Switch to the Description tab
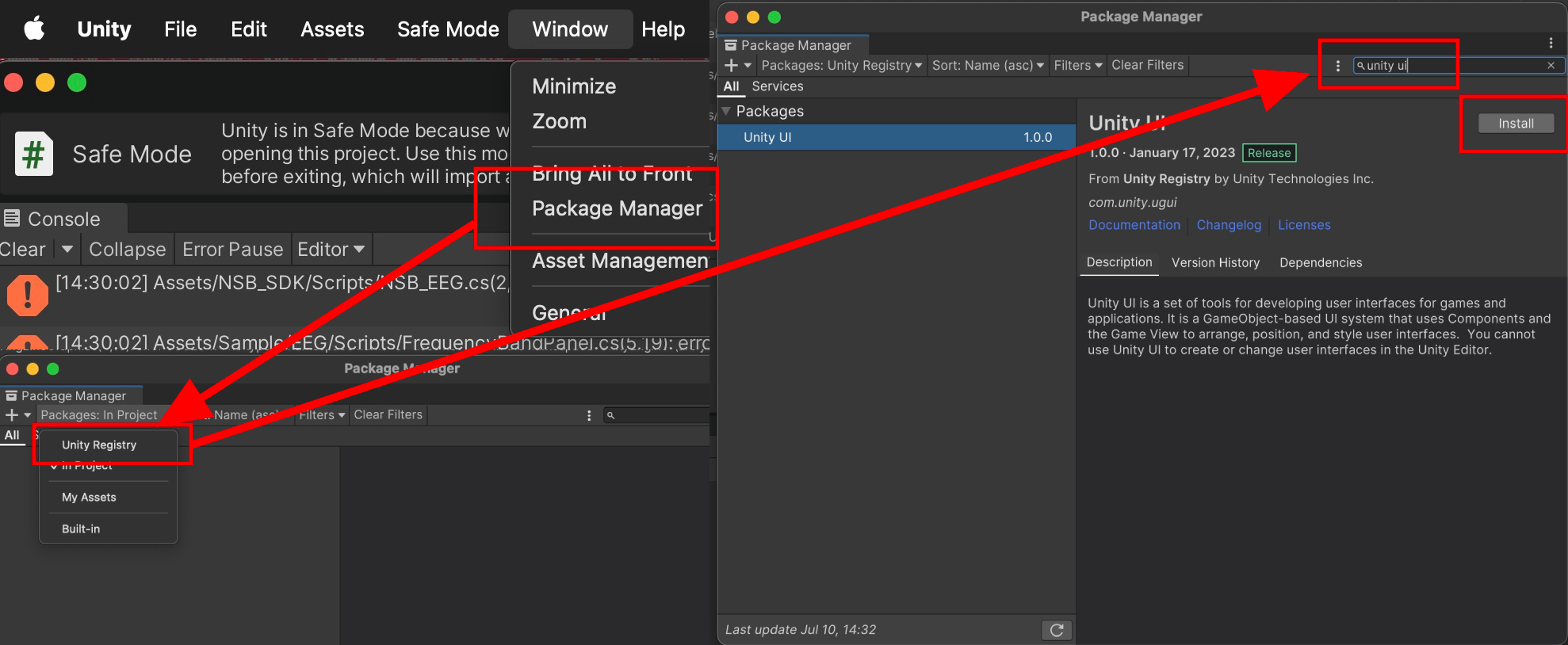Image resolution: width=1568 pixels, height=645 pixels. point(1119,262)
